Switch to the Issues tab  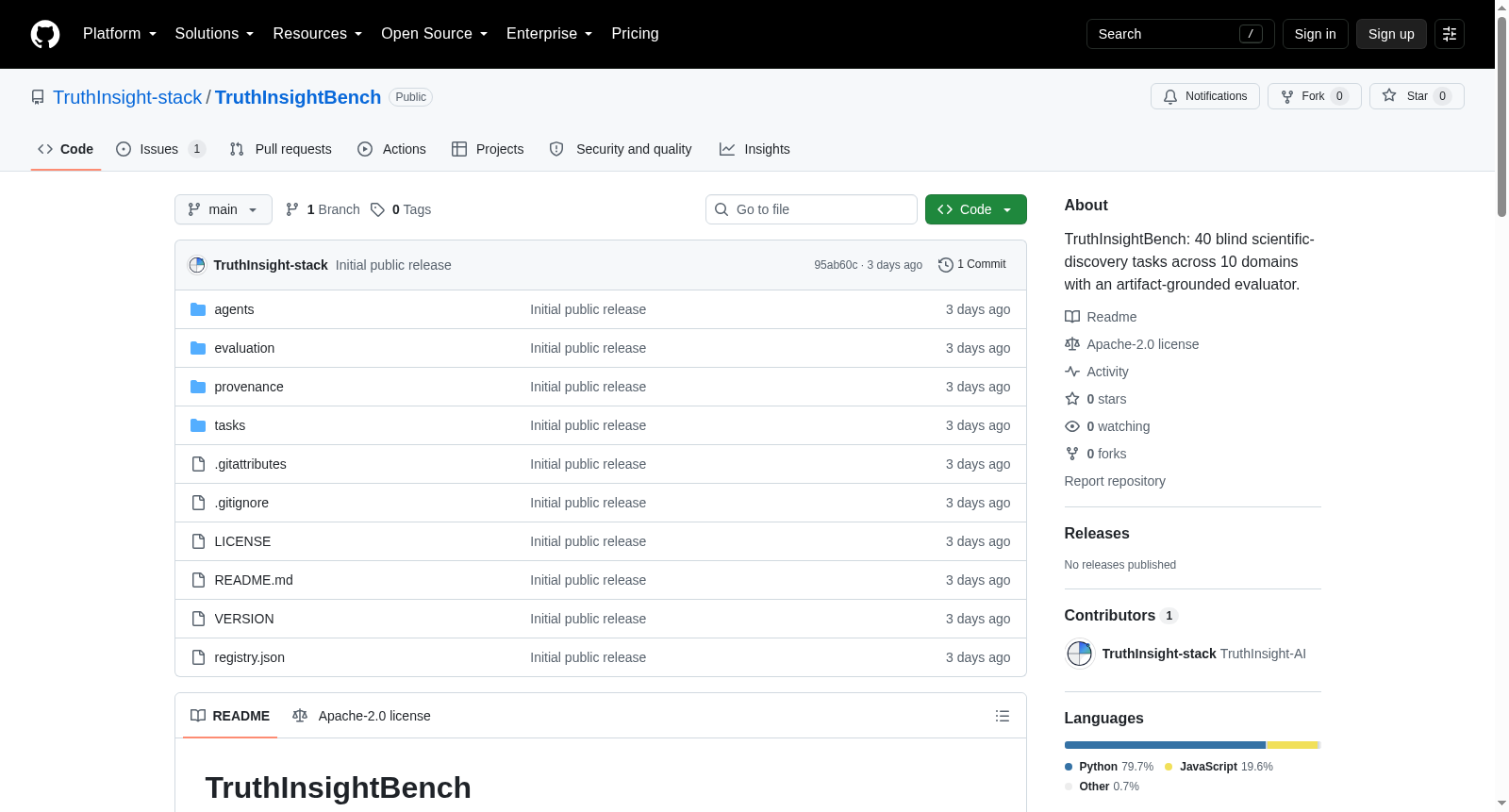coord(160,149)
